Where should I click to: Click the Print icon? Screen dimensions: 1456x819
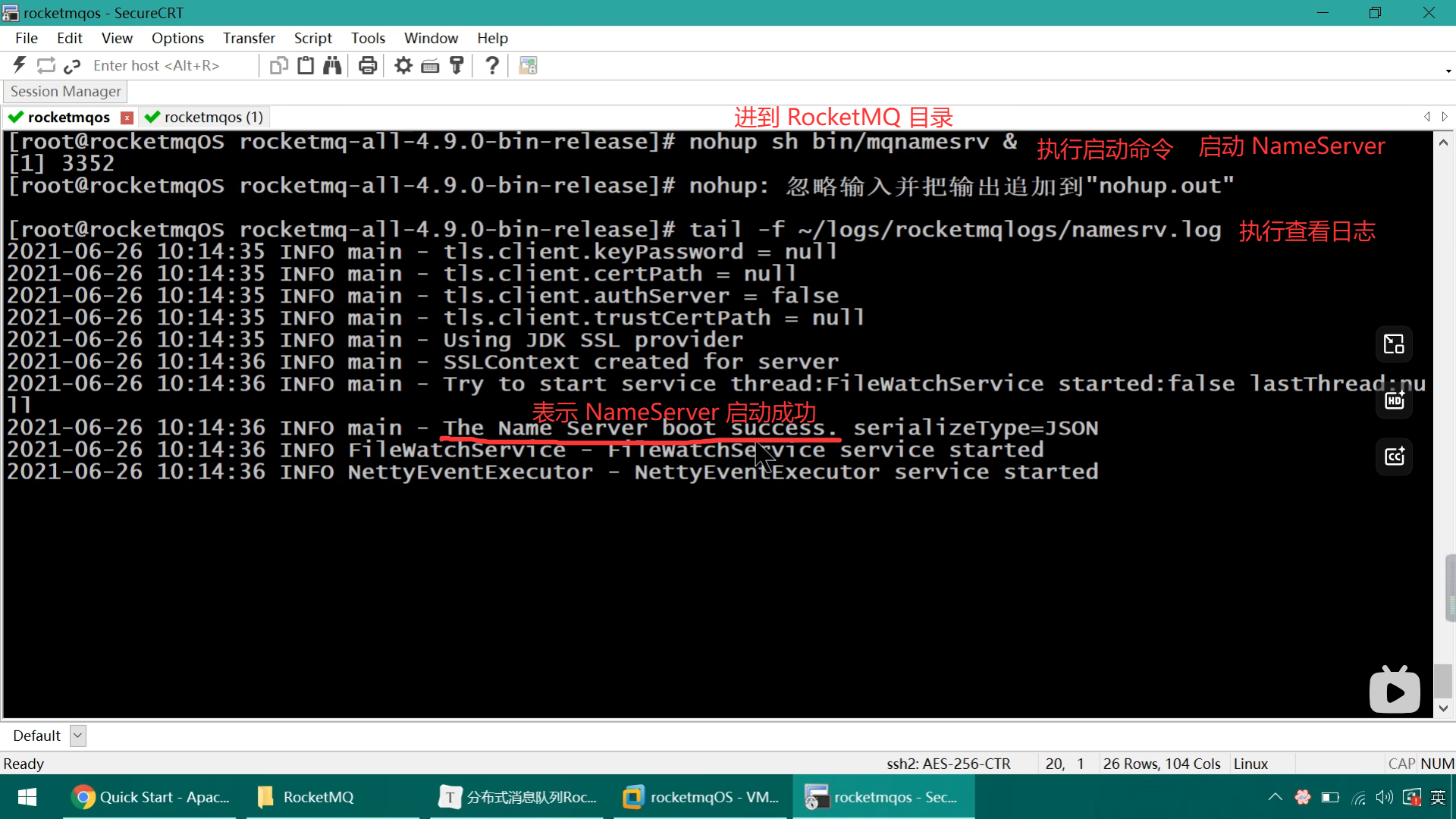368,66
